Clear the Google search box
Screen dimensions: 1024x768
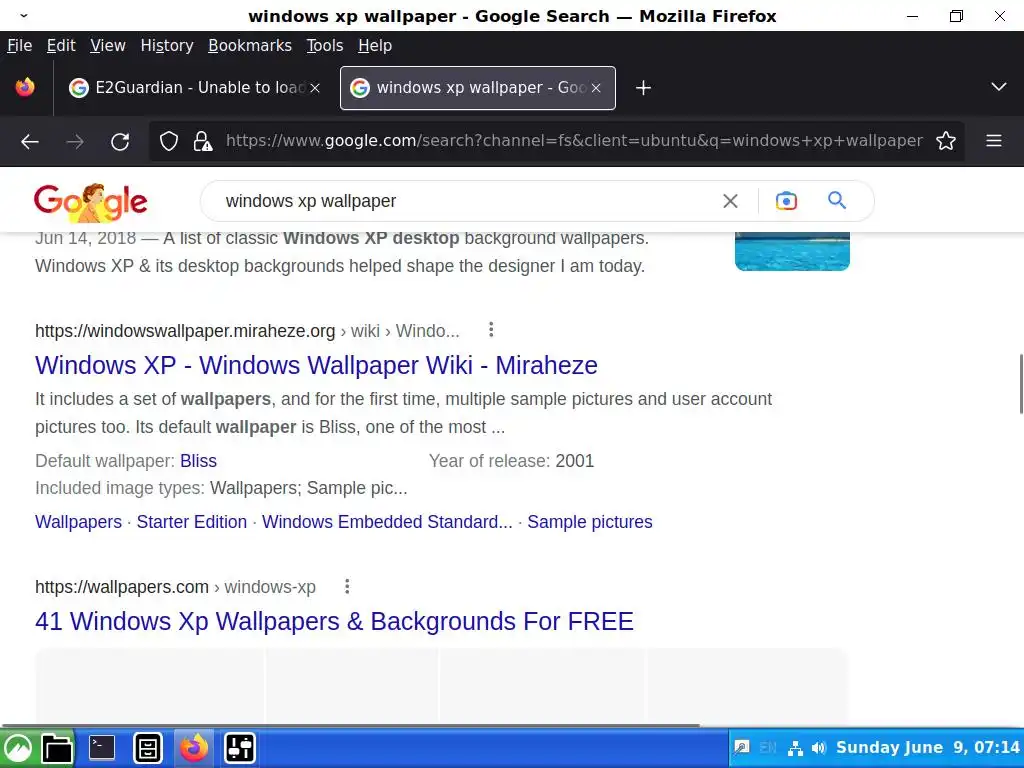click(730, 201)
